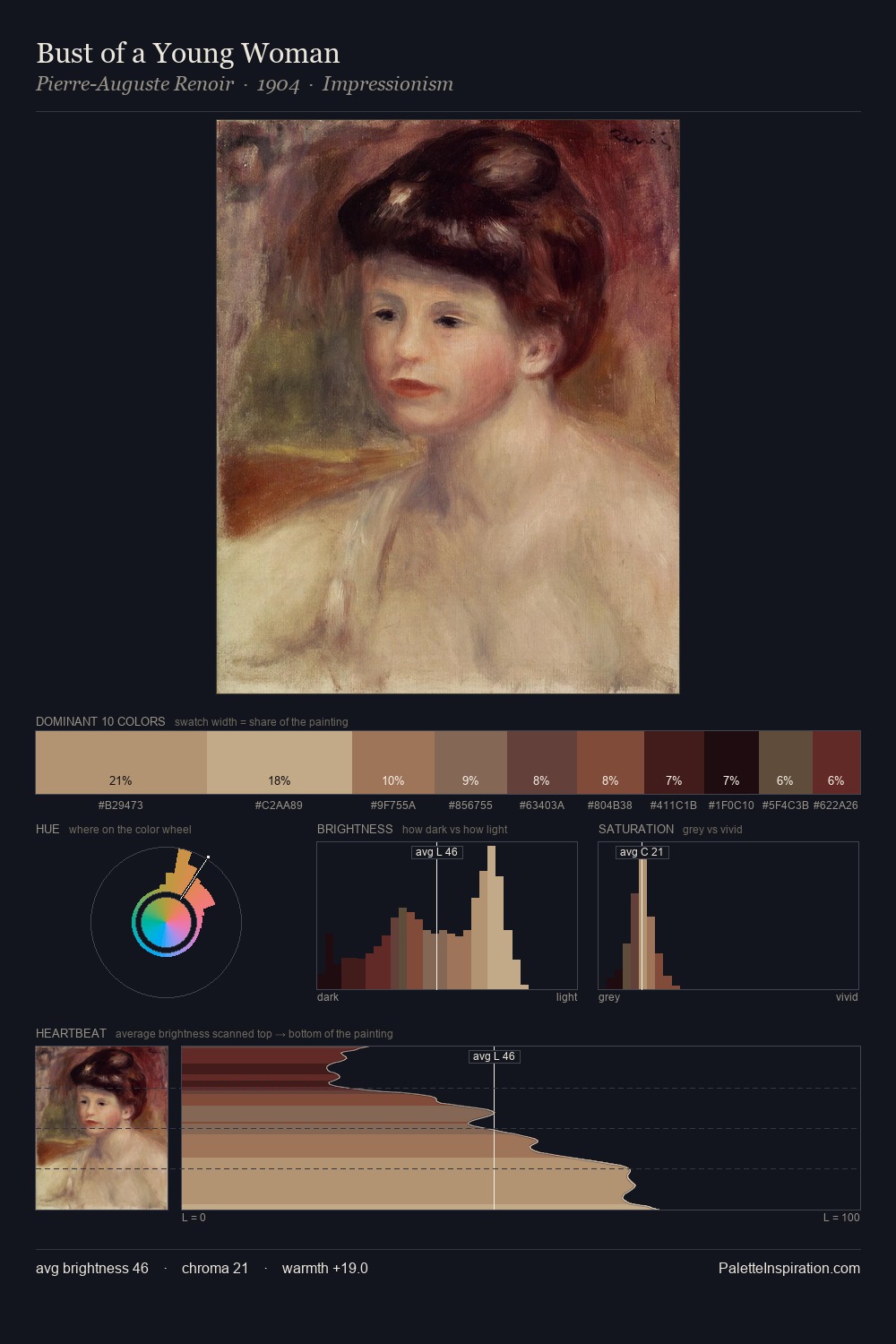Screen dimensions: 896x1344
Task: Click the 'chroma 21' footer stat
Action: [215, 1268]
